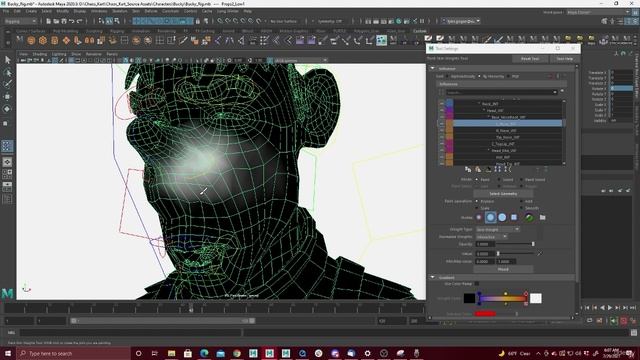Click Hammer weights icon below influence list
The height and width of the screenshot is (360, 640).
click(488, 169)
